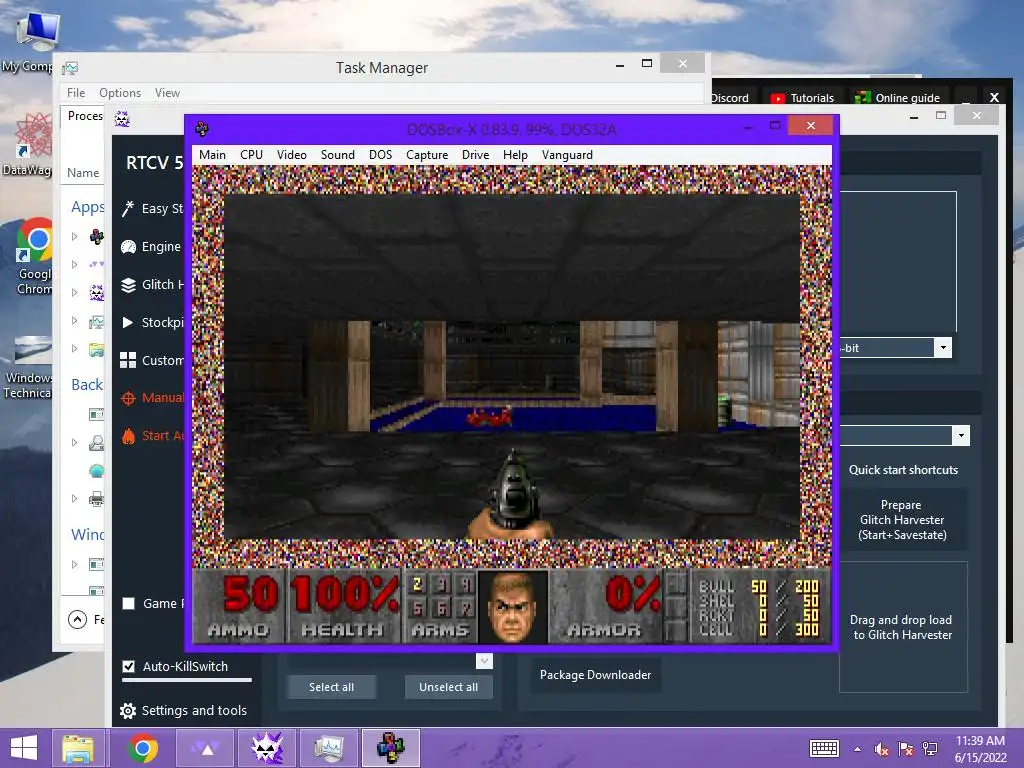
Task: Open the CPU menu in DOSBox-X
Action: click(251, 155)
